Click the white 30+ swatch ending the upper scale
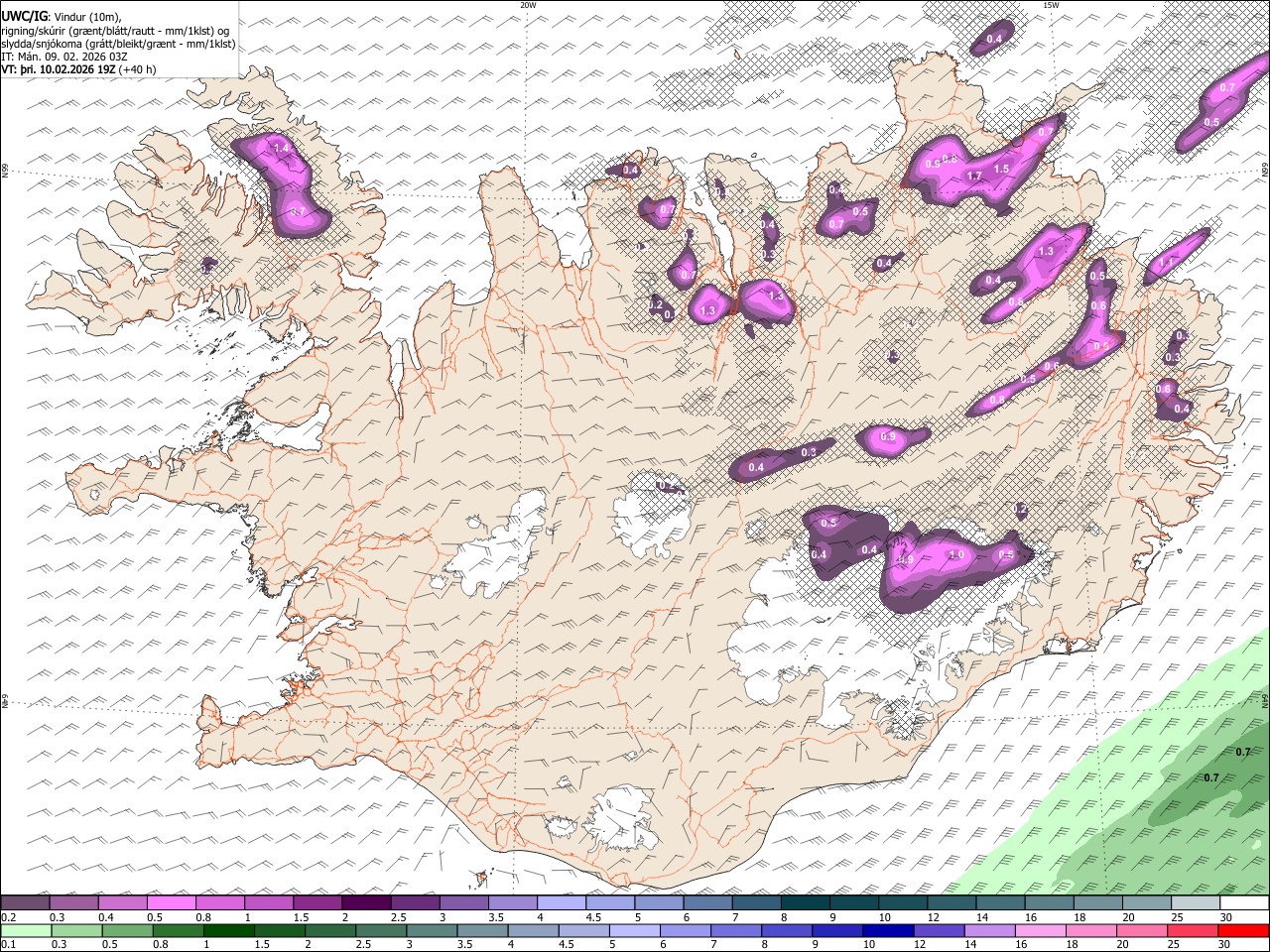This screenshot has width=1270, height=952. [1242, 903]
